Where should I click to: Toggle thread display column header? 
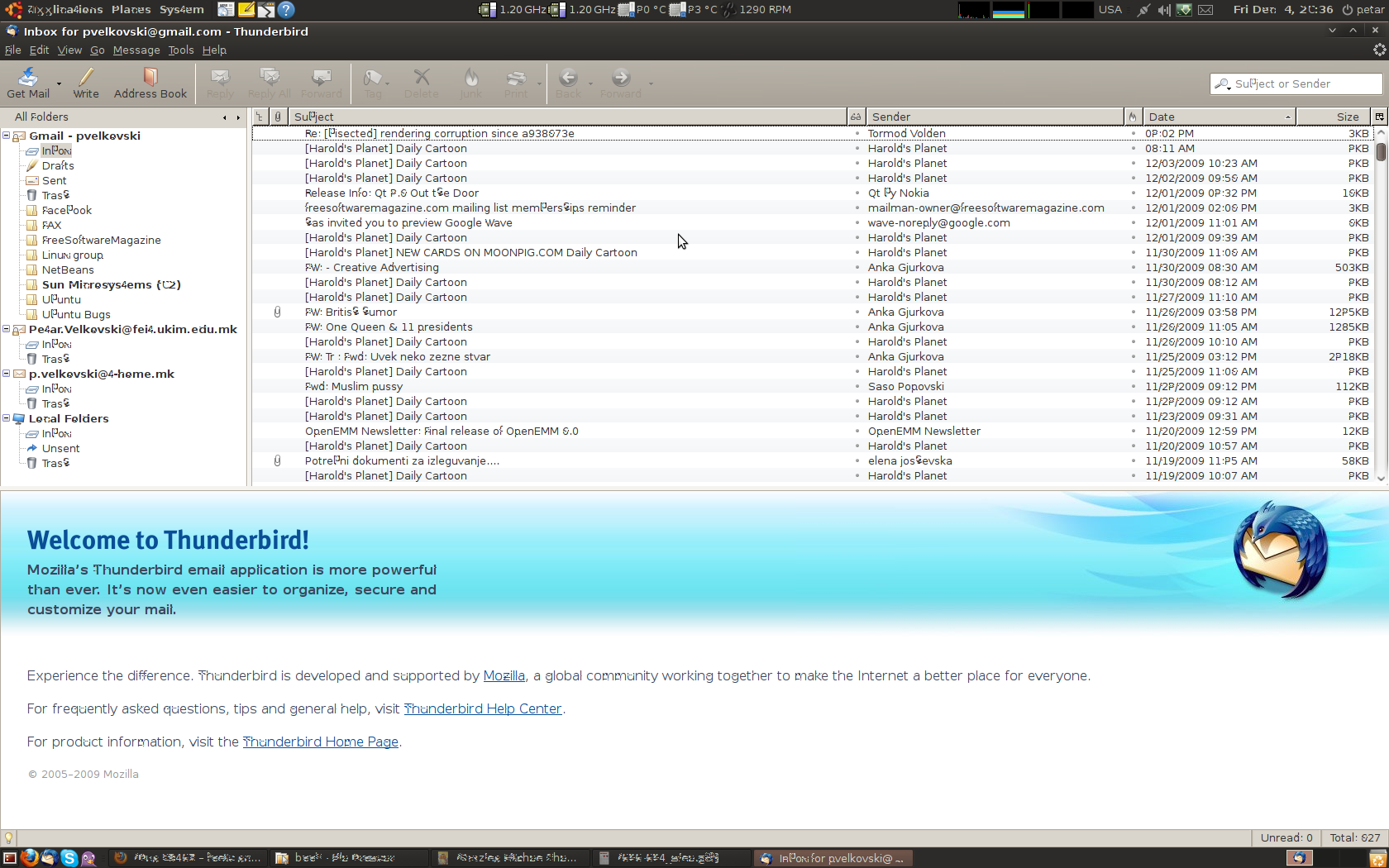point(260,117)
